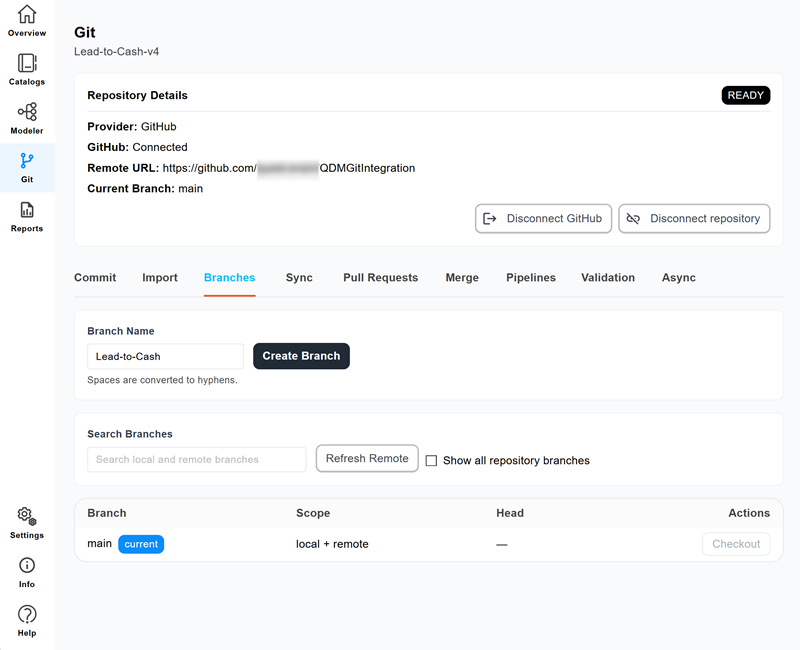
Task: Click the main branch name in table
Action: (x=99, y=543)
